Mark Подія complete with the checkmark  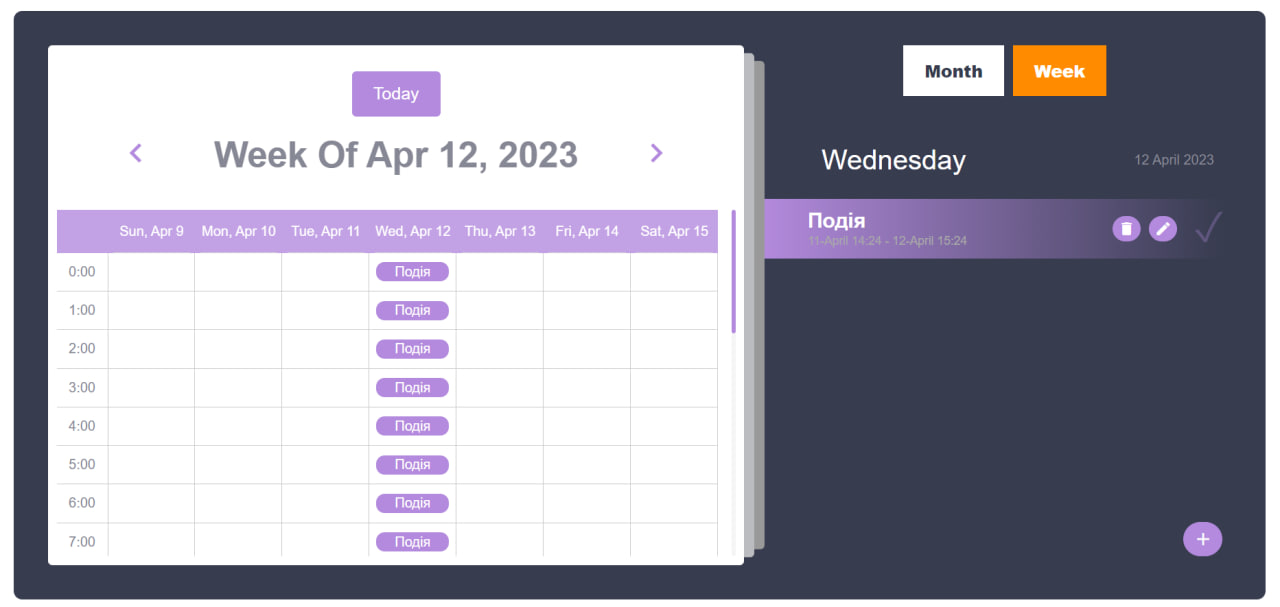pos(1209,228)
